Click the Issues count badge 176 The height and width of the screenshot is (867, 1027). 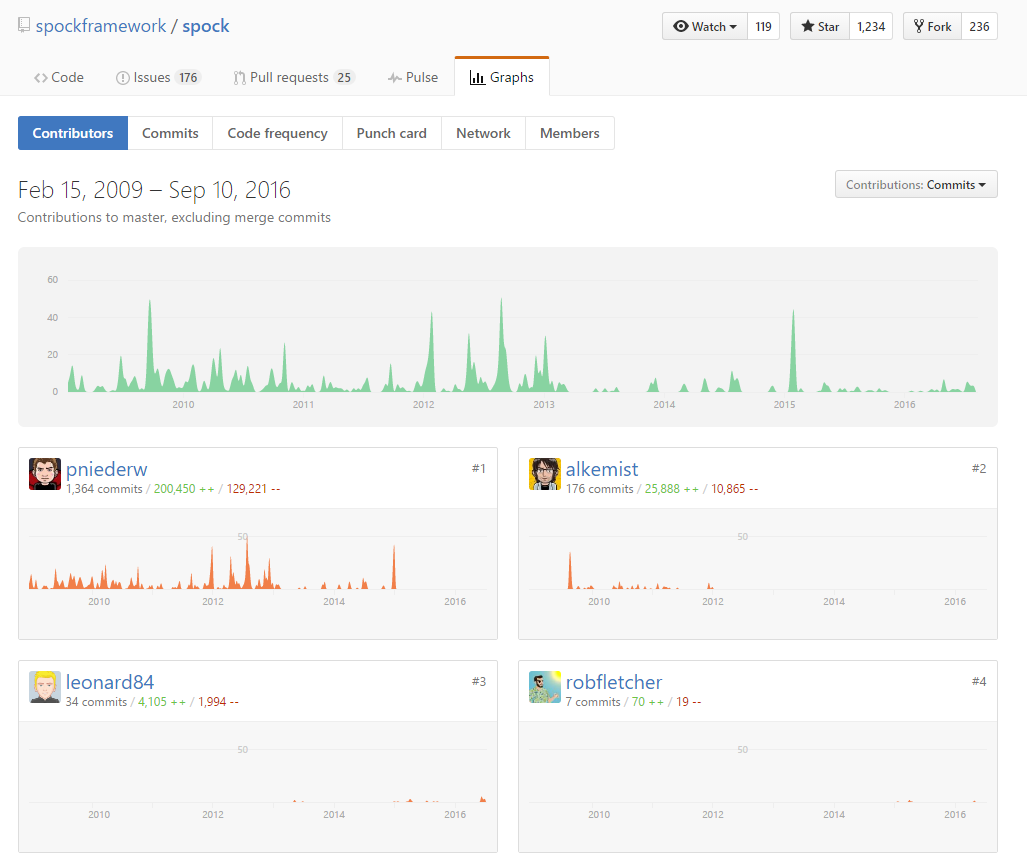click(x=189, y=78)
